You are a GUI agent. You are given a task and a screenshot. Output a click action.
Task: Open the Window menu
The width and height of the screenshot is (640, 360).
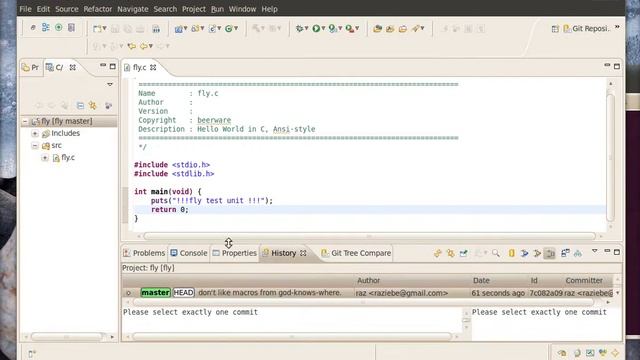242,9
